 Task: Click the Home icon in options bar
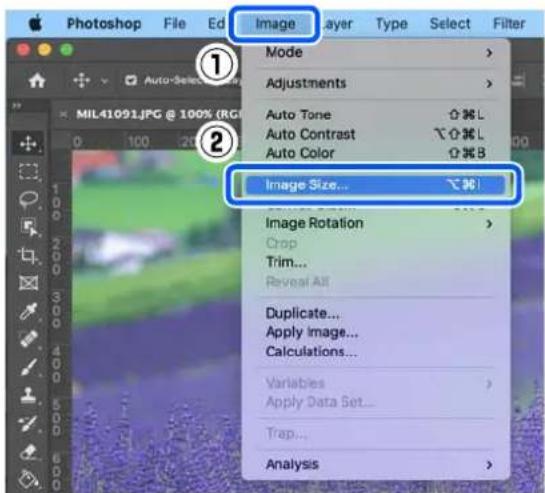click(36, 81)
